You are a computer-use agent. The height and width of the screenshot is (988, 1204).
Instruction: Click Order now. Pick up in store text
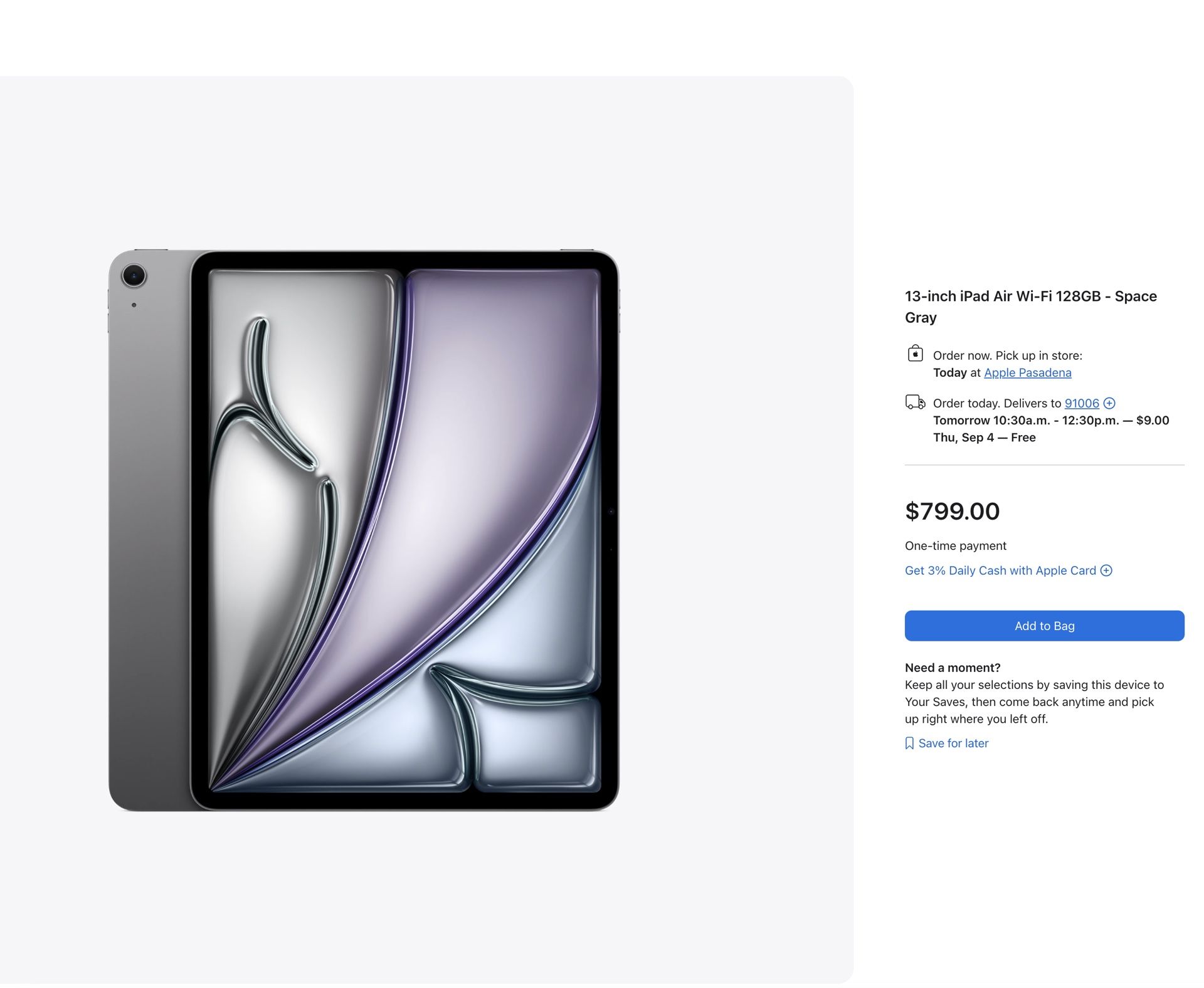pyautogui.click(x=1007, y=355)
